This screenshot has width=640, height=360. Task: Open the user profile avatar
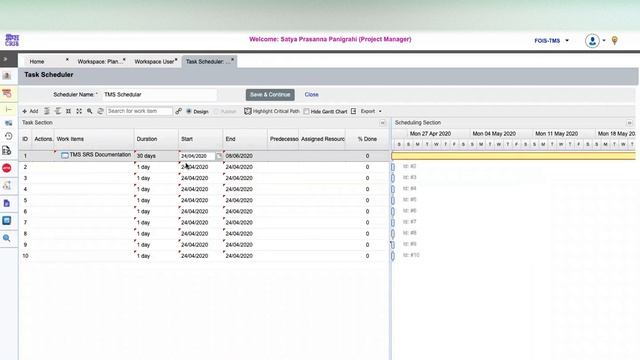[592, 40]
